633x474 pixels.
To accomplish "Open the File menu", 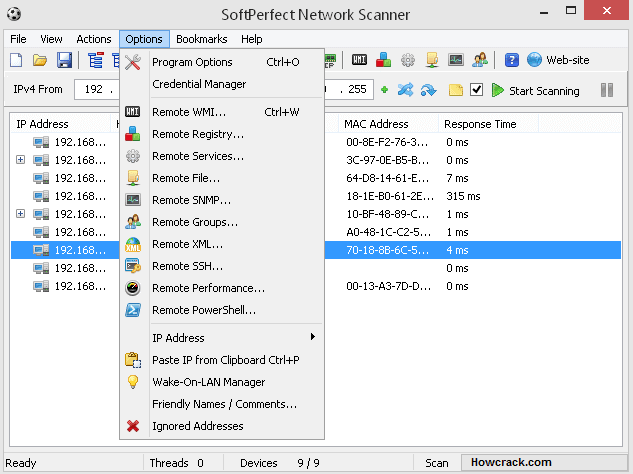I will pos(18,39).
